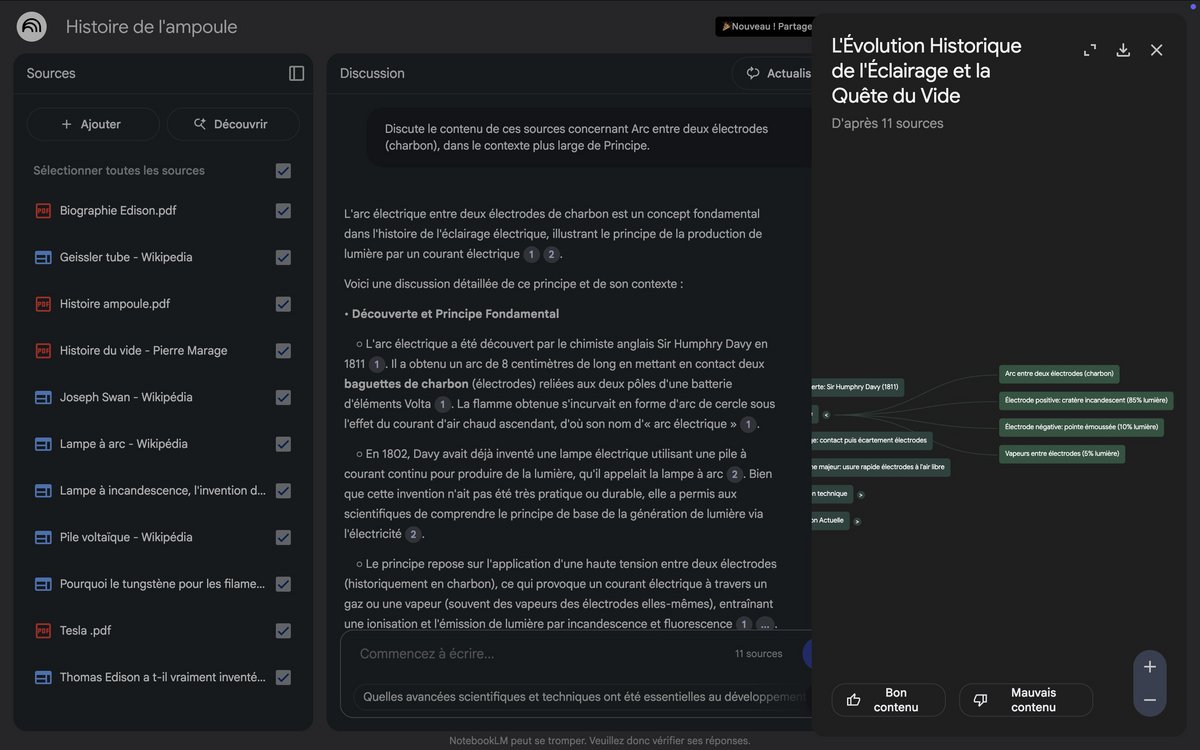Uncheck 'Pourquoi le tungstène' source checkbox
This screenshot has width=1200, height=750.
pos(283,584)
